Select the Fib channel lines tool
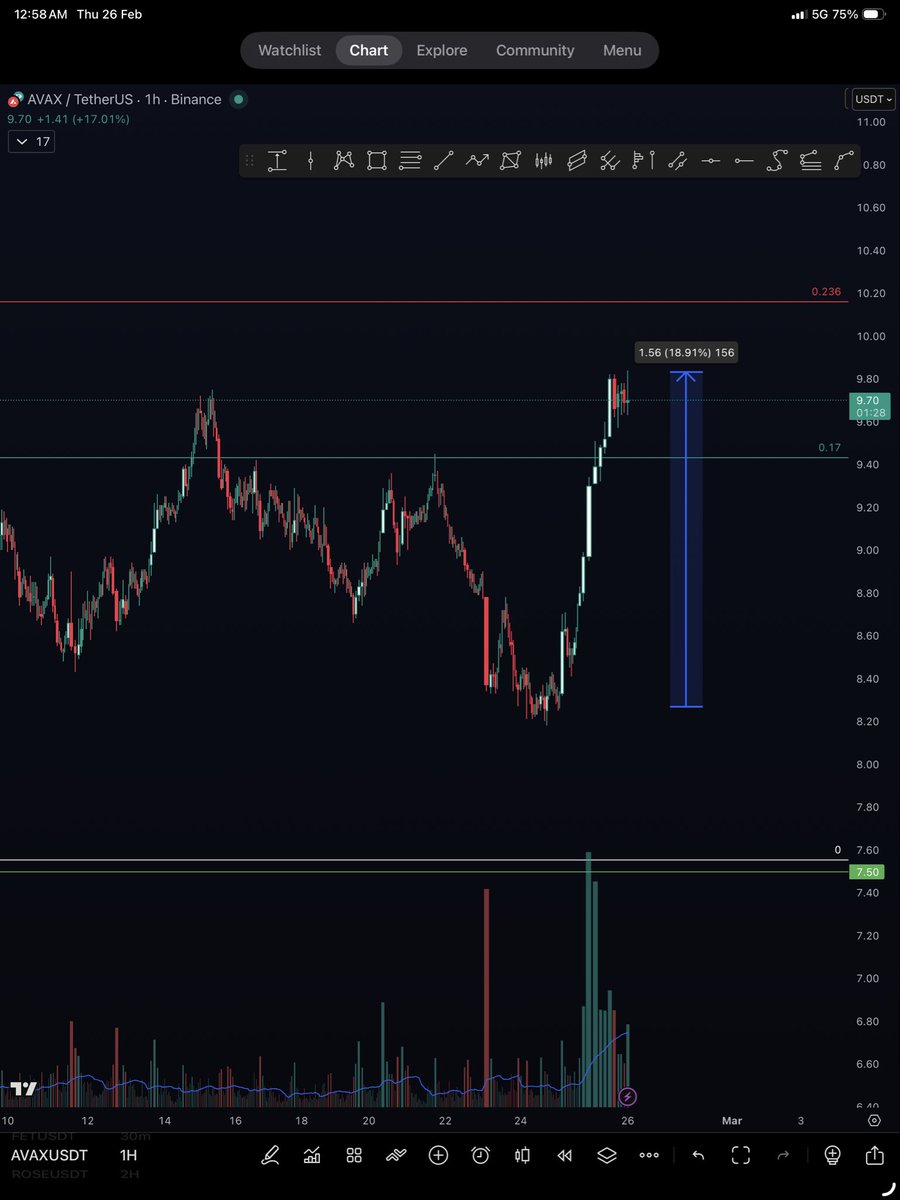 [x=811, y=160]
